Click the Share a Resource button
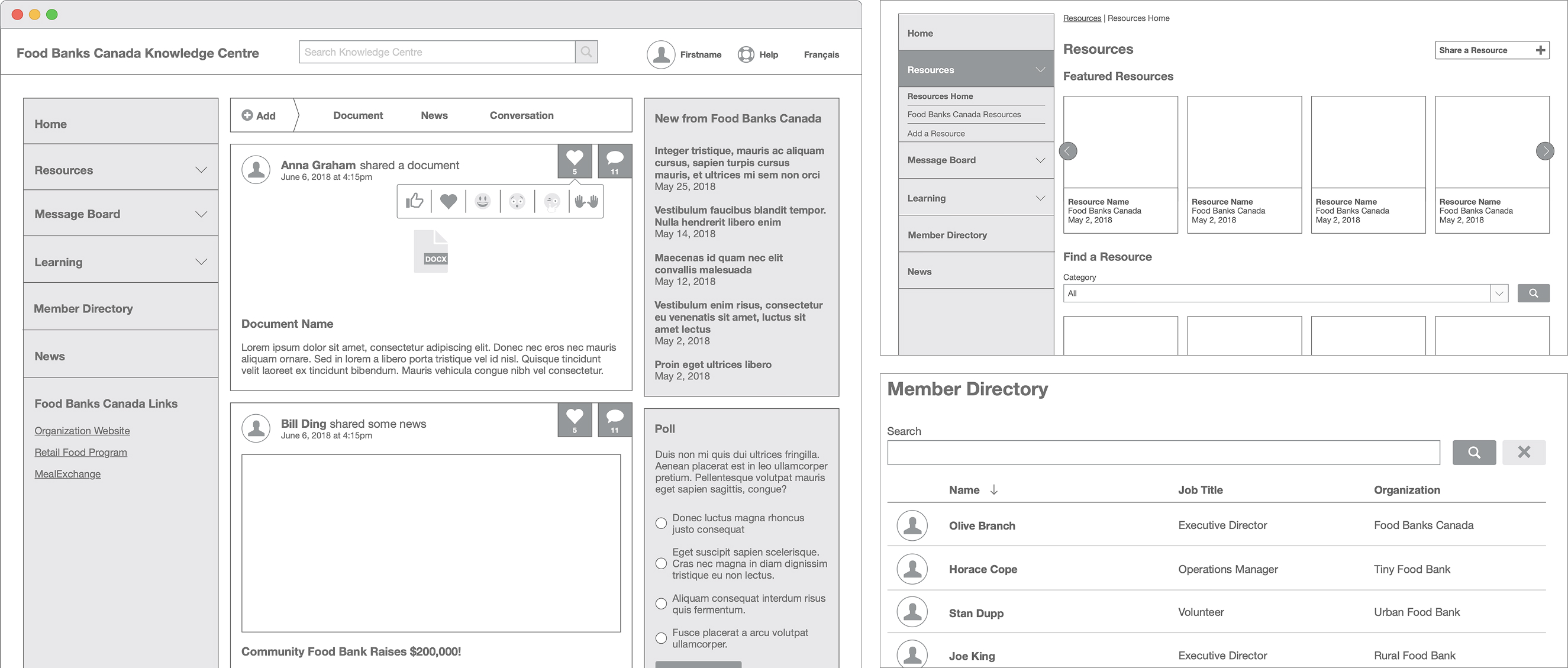The height and width of the screenshot is (668, 1568). click(1491, 50)
